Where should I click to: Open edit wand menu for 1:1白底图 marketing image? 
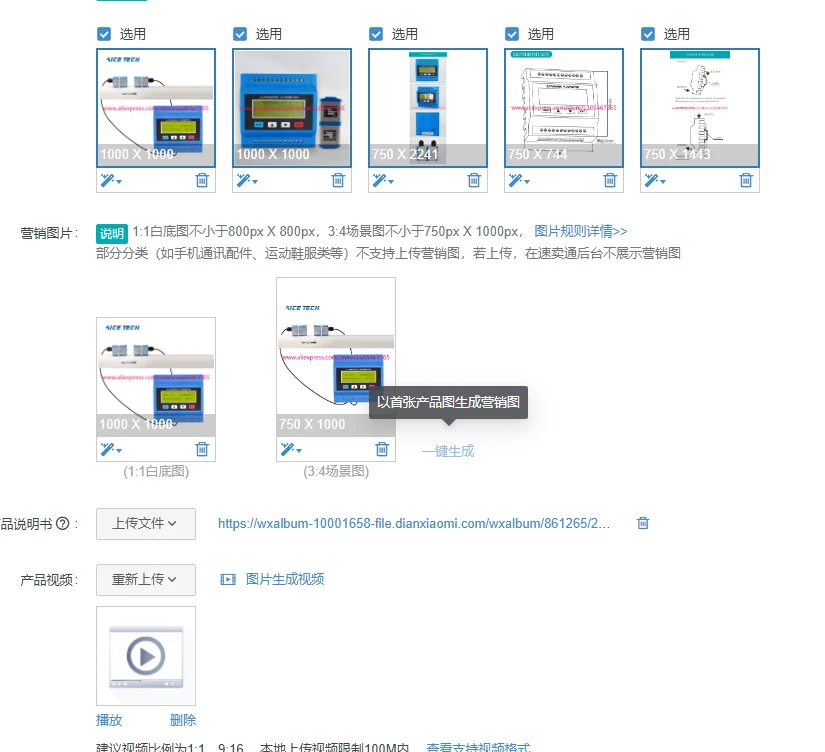[111, 449]
